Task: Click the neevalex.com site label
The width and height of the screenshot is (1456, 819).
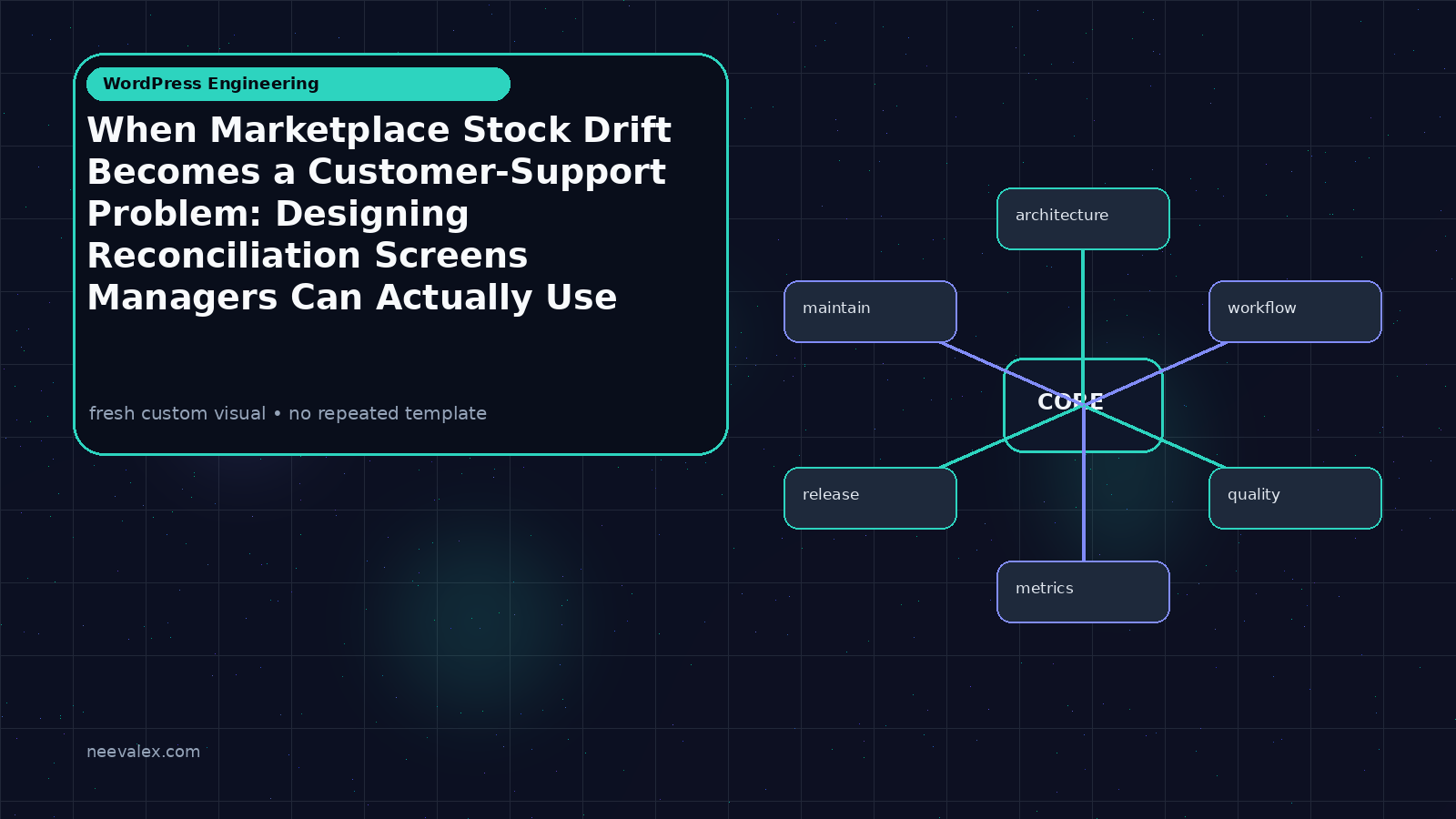Action: coord(143,752)
